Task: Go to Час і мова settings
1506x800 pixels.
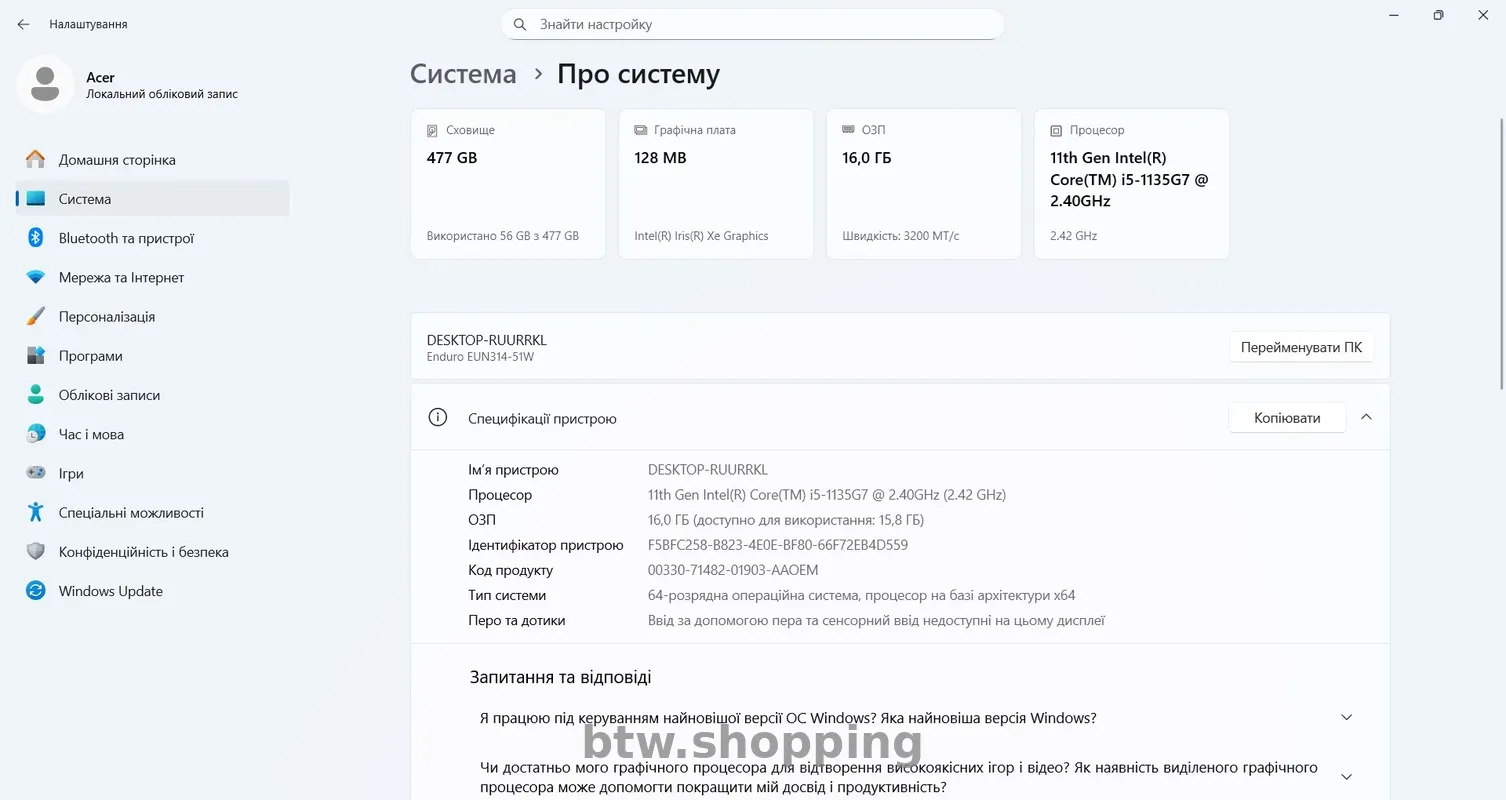Action: coord(91,434)
